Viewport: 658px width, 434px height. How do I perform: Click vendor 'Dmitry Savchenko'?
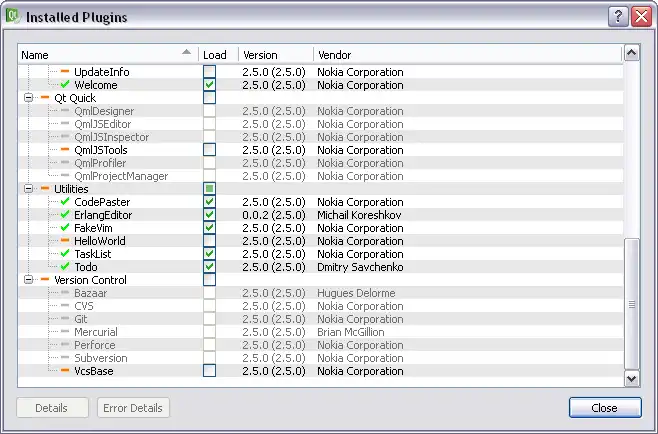coord(360,267)
